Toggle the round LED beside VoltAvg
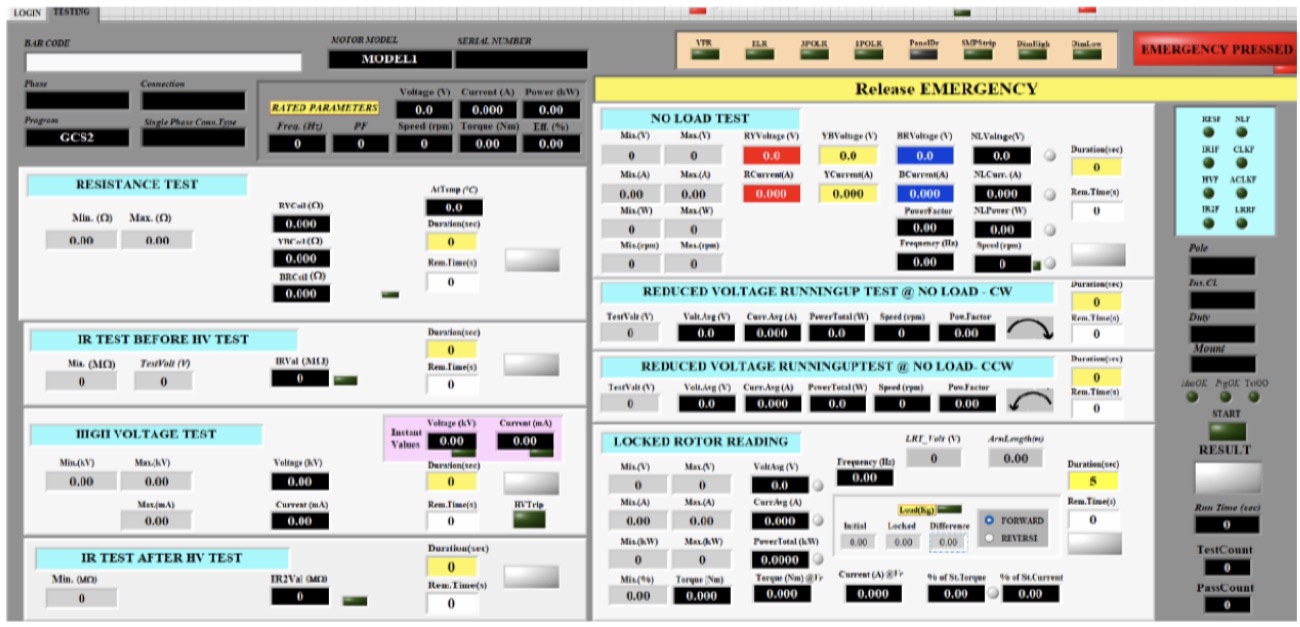 (818, 486)
